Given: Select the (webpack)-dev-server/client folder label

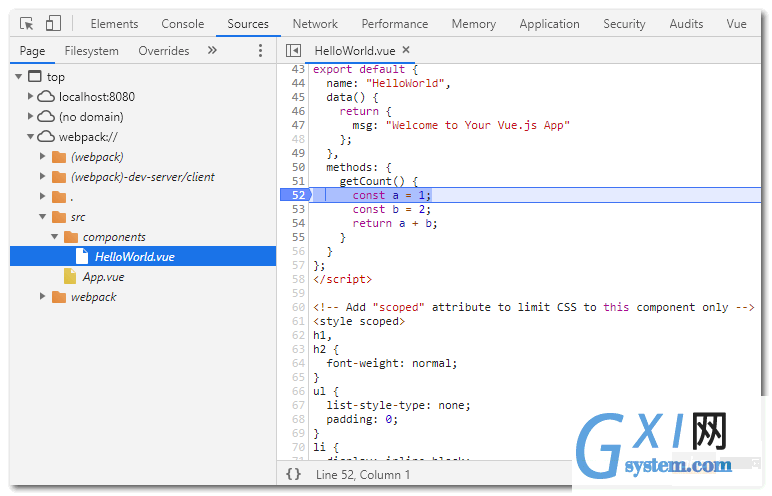Looking at the screenshot, I should pyautogui.click(x=143, y=177).
